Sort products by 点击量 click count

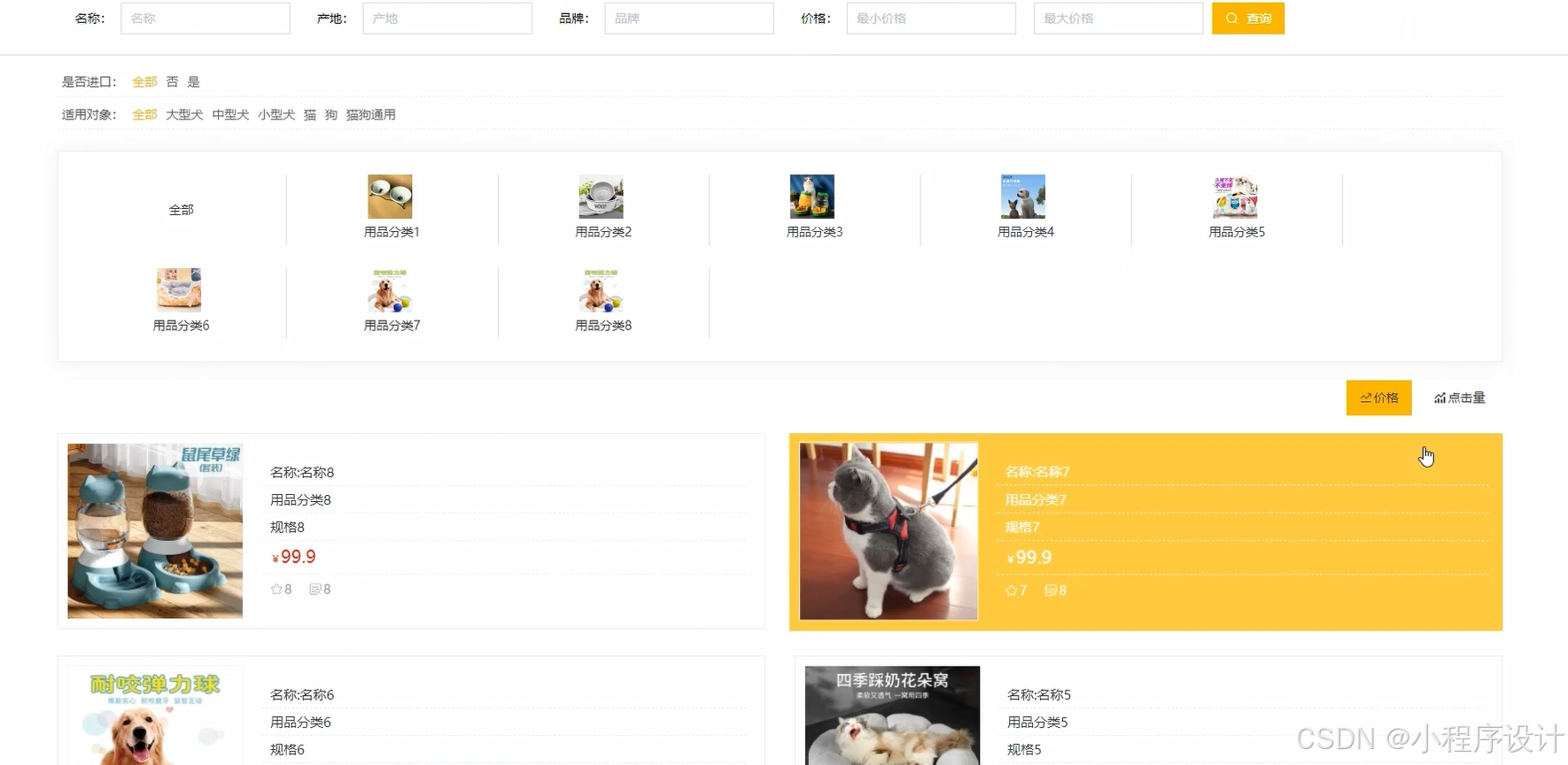coord(1460,398)
